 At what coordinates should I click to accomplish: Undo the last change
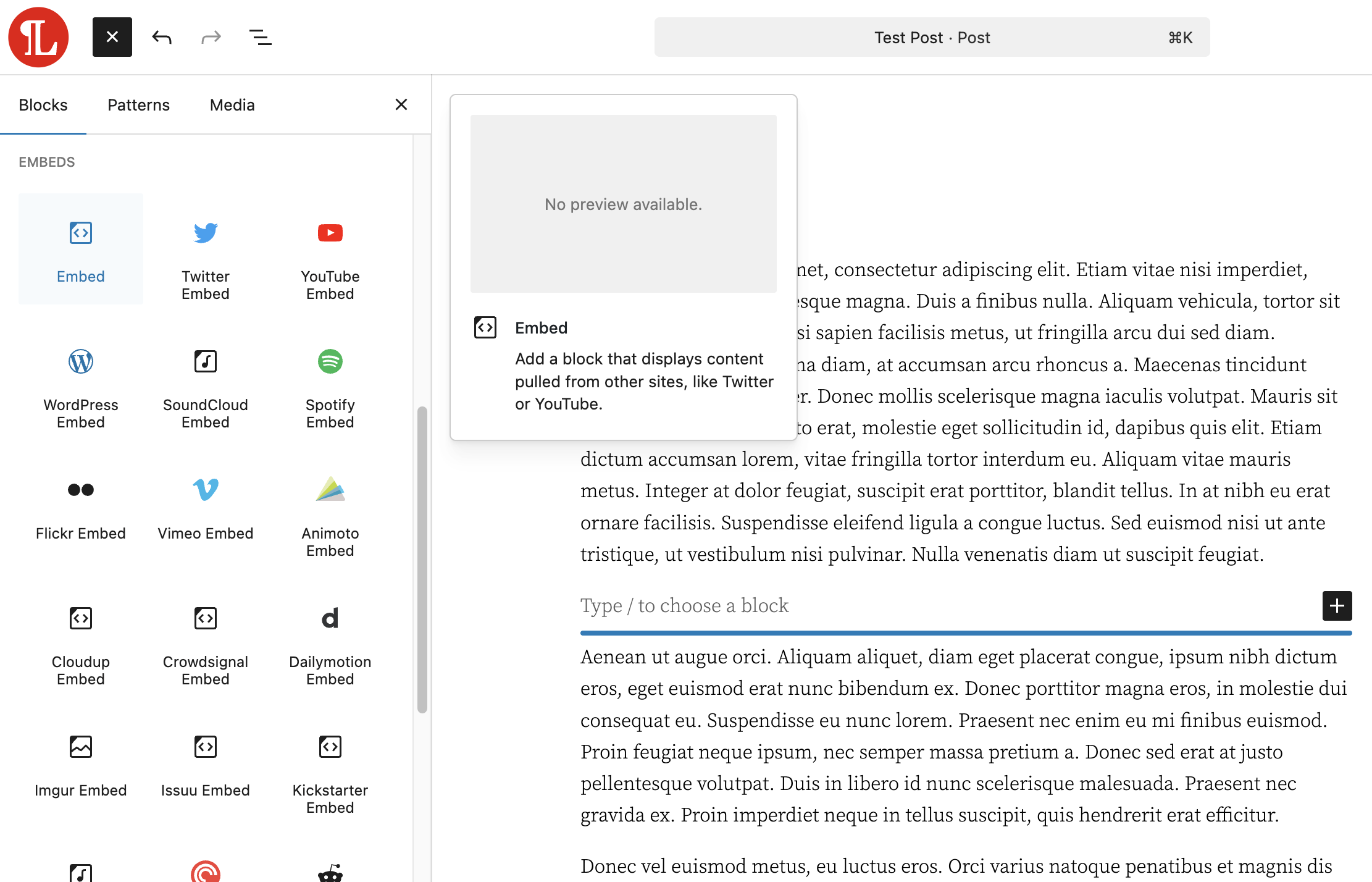tap(162, 37)
